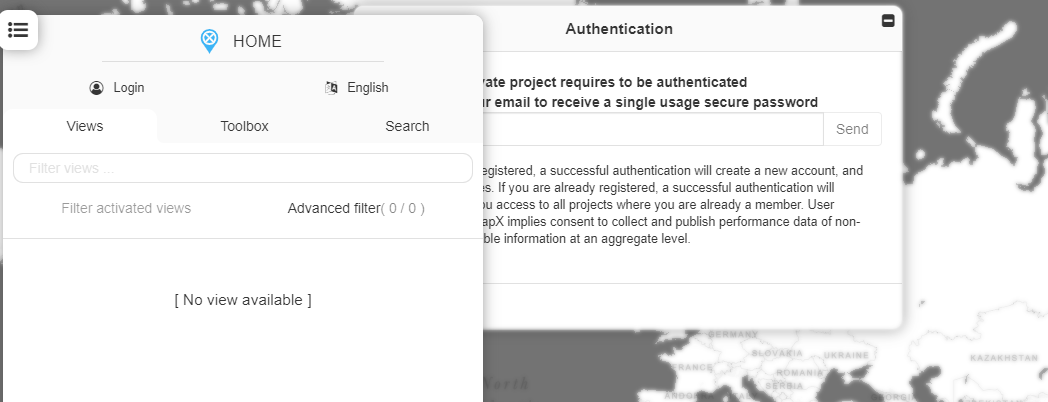The image size is (1048, 402).
Task: Open the HOME project title
Action: 257,41
